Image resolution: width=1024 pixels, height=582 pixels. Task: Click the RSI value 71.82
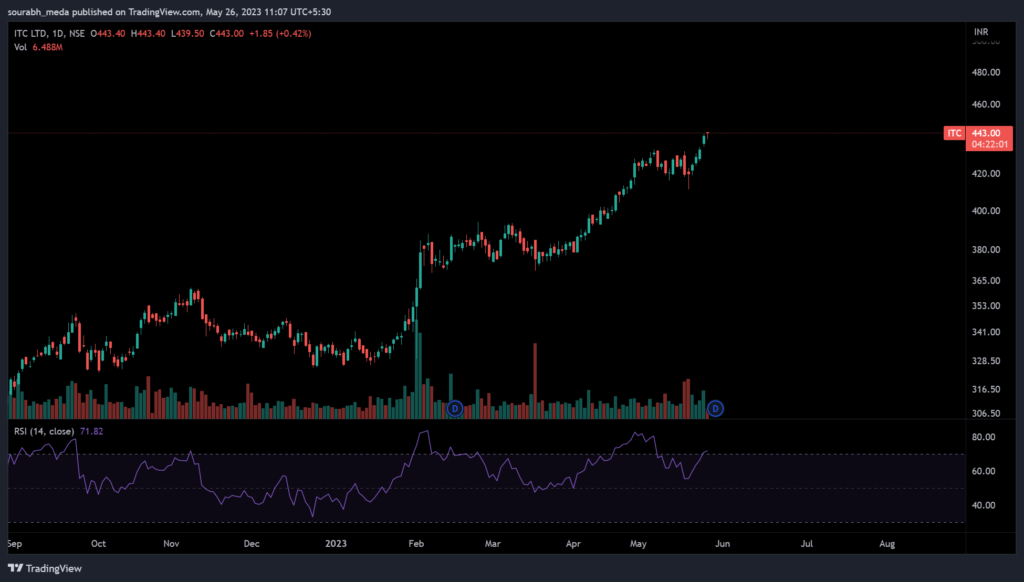tap(91, 431)
